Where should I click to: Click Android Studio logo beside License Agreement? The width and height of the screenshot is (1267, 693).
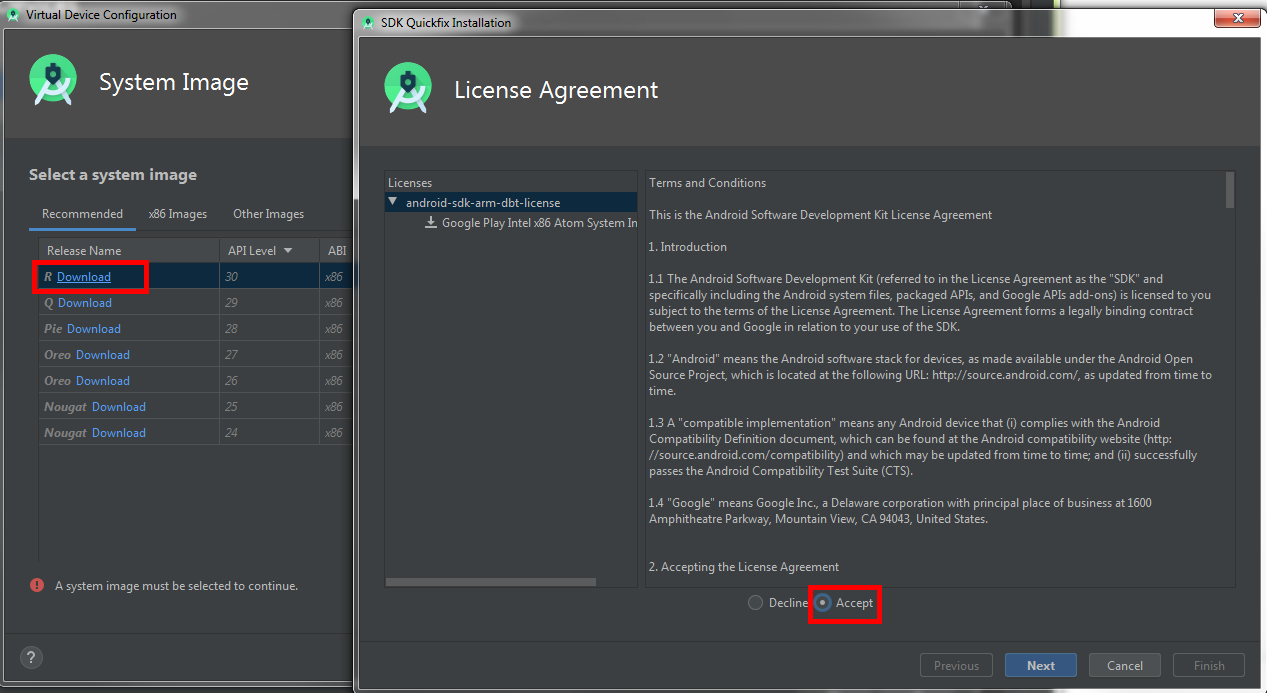pos(408,89)
